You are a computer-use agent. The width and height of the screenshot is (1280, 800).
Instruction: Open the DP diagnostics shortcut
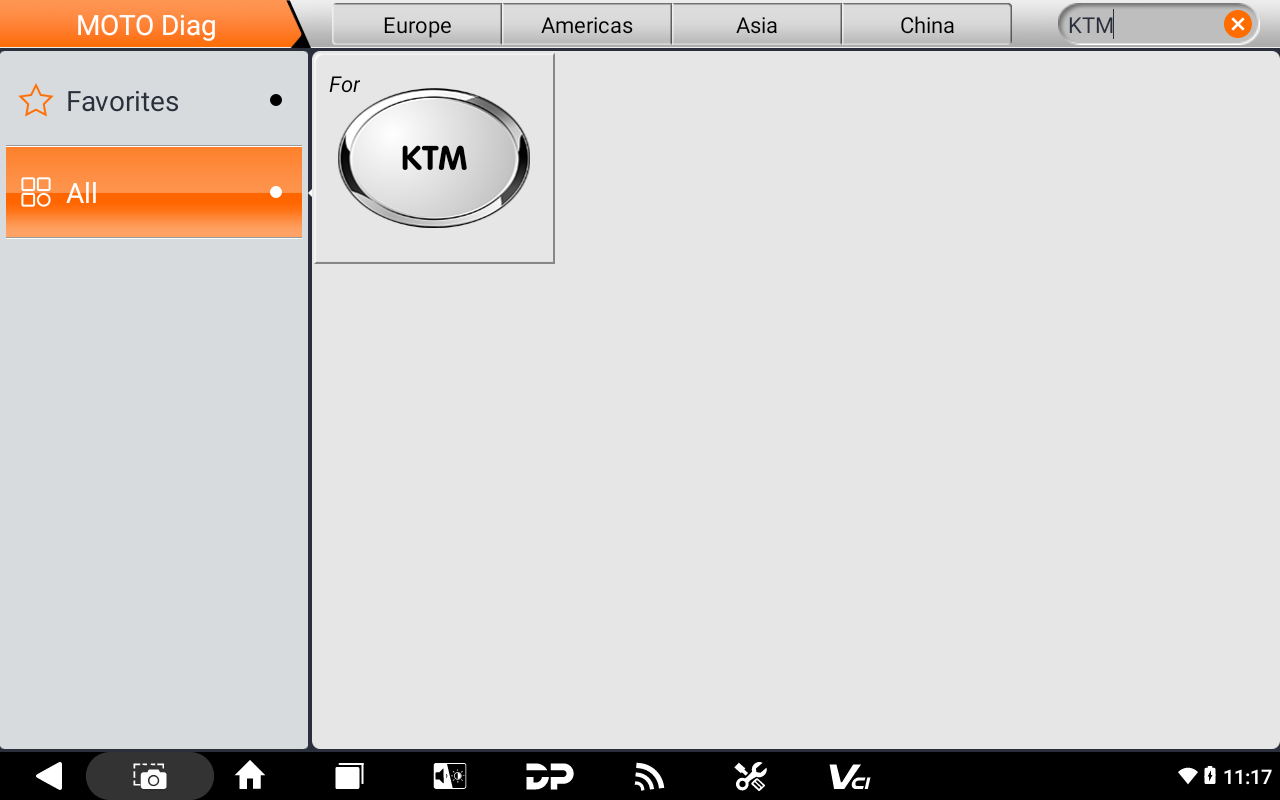pyautogui.click(x=550, y=776)
